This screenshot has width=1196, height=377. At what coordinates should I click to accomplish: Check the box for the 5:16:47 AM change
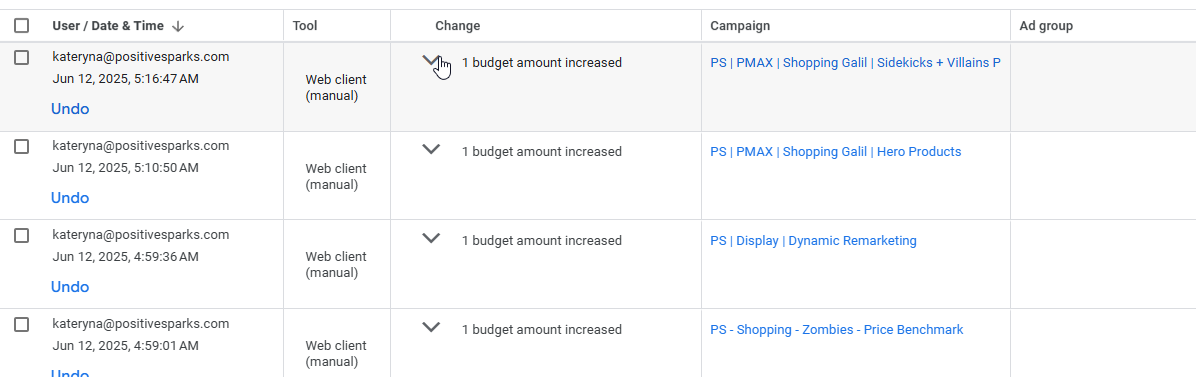point(21,57)
